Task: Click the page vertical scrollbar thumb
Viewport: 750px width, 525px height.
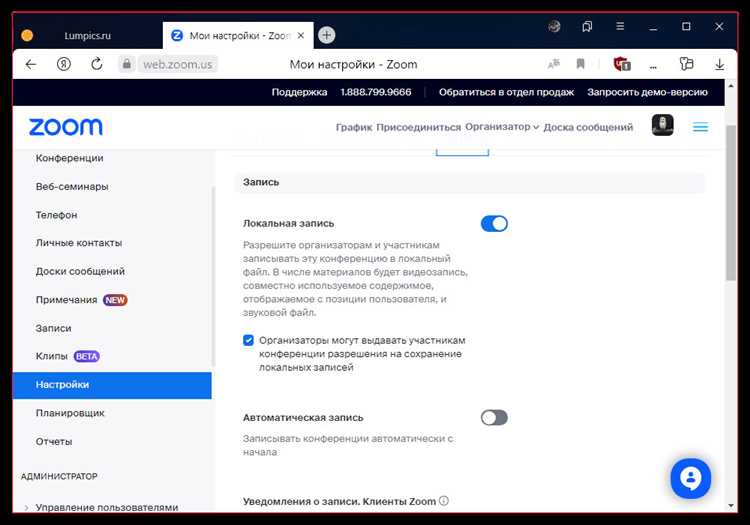Action: click(730, 203)
